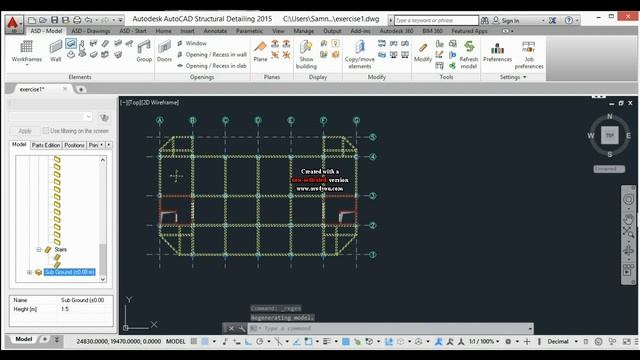Click the search binoculars icon
This screenshot has width=640, height=360.
484,20
